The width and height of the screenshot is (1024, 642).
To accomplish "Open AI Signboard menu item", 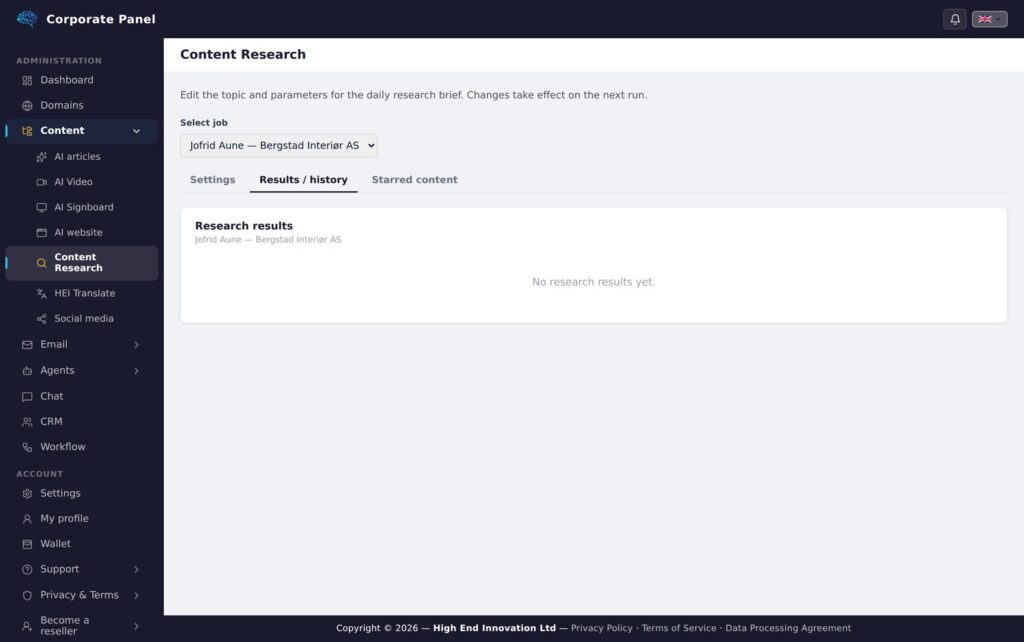I will point(84,208).
